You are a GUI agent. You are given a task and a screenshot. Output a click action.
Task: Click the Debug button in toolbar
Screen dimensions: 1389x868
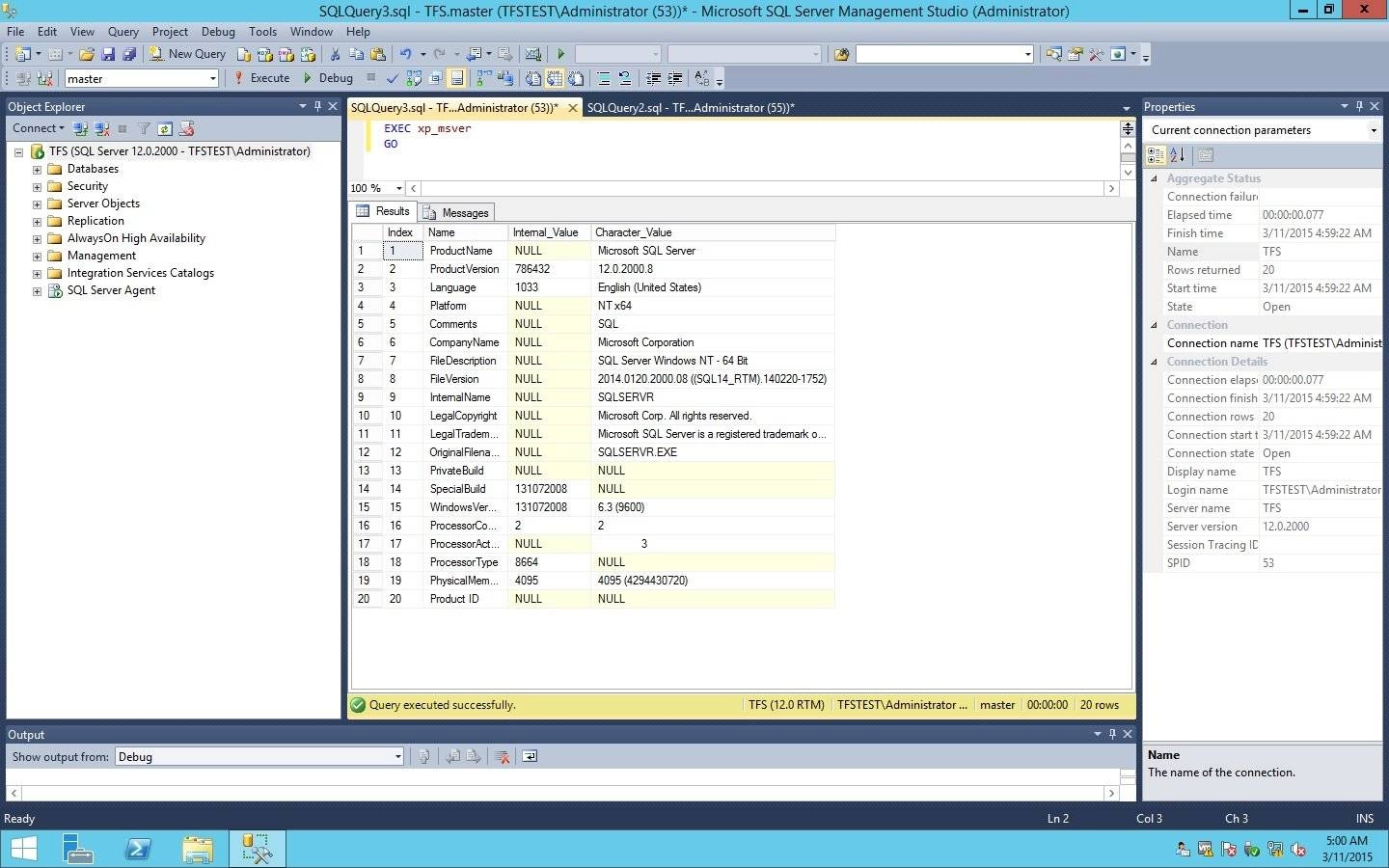[x=327, y=78]
